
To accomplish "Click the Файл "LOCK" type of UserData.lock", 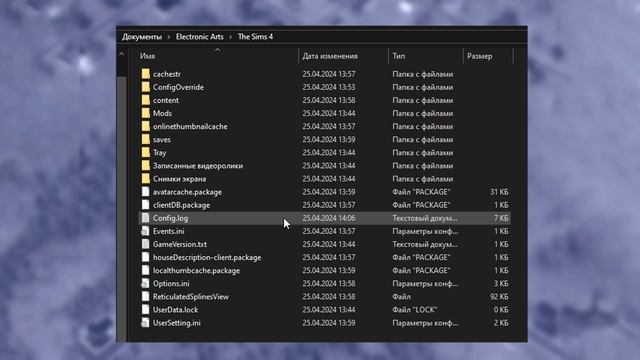I will pos(415,309).
